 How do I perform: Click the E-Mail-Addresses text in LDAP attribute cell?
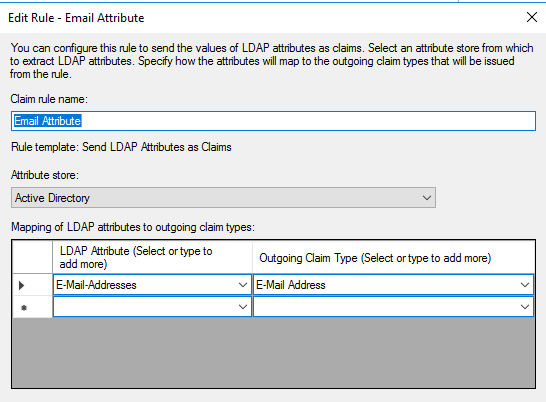coord(96,285)
